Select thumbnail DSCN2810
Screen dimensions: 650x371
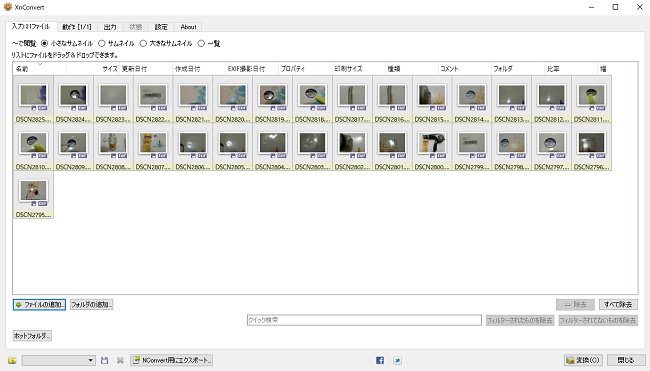tap(34, 147)
